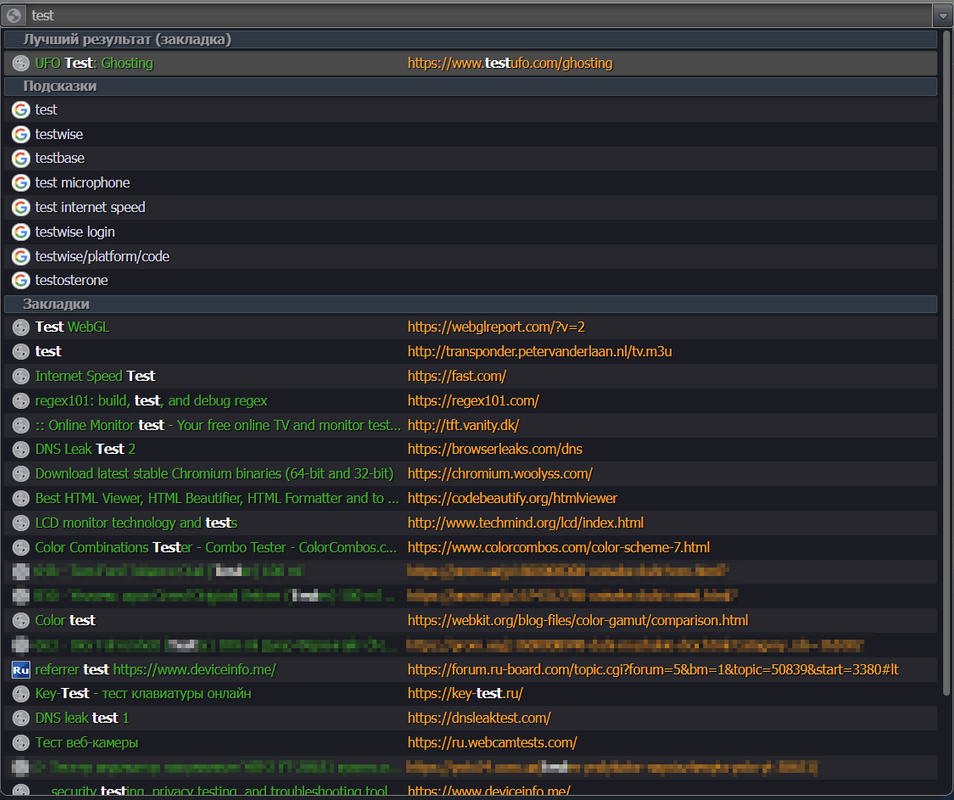This screenshot has height=800, width=954.
Task: Click the Google icon next to 'testbase'
Action: (21, 158)
